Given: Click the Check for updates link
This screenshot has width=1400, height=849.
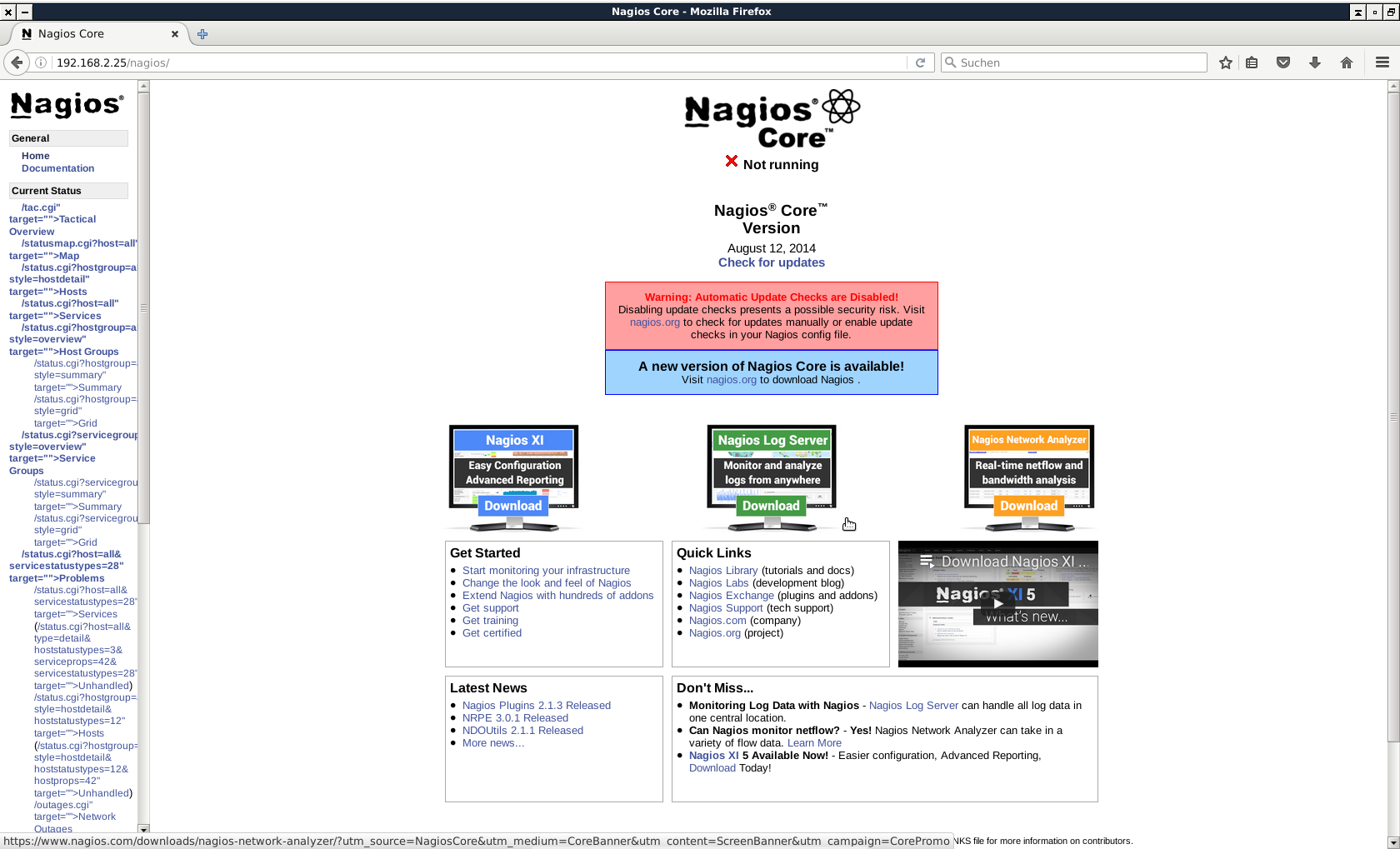Looking at the screenshot, I should pyautogui.click(x=771, y=262).
